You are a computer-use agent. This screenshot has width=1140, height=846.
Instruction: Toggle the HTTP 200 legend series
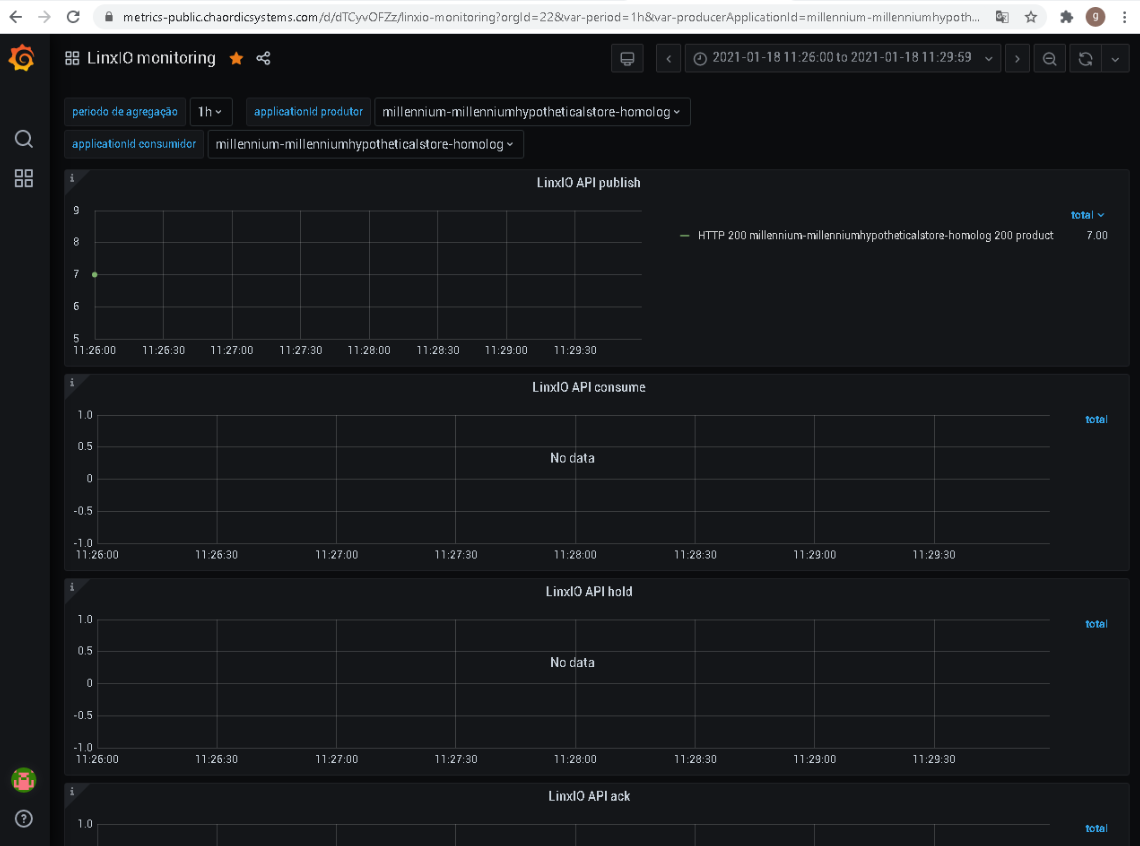(x=875, y=235)
